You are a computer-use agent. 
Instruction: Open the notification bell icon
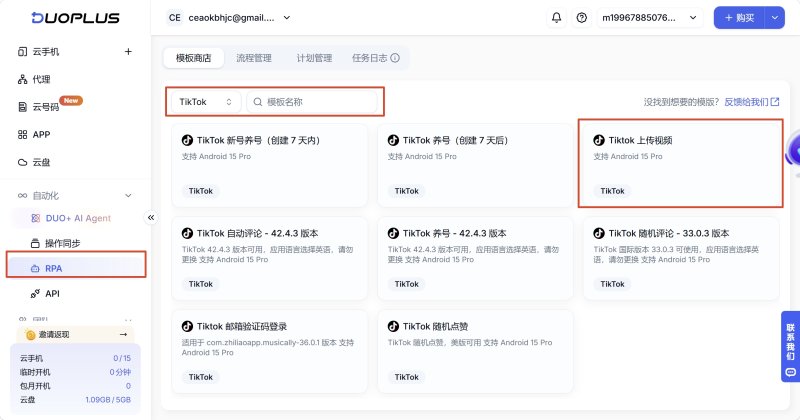point(556,18)
